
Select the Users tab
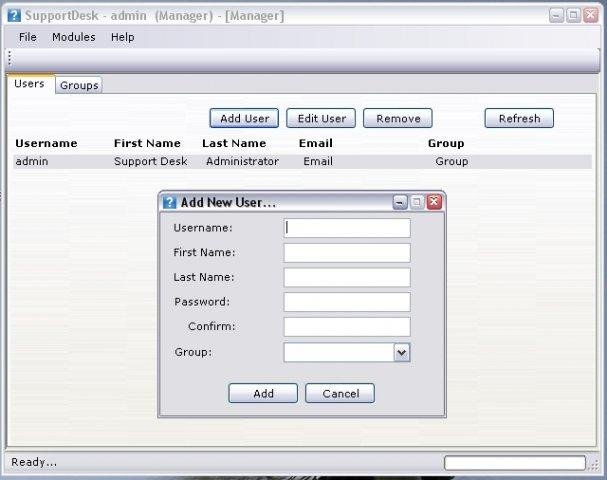pyautogui.click(x=29, y=84)
